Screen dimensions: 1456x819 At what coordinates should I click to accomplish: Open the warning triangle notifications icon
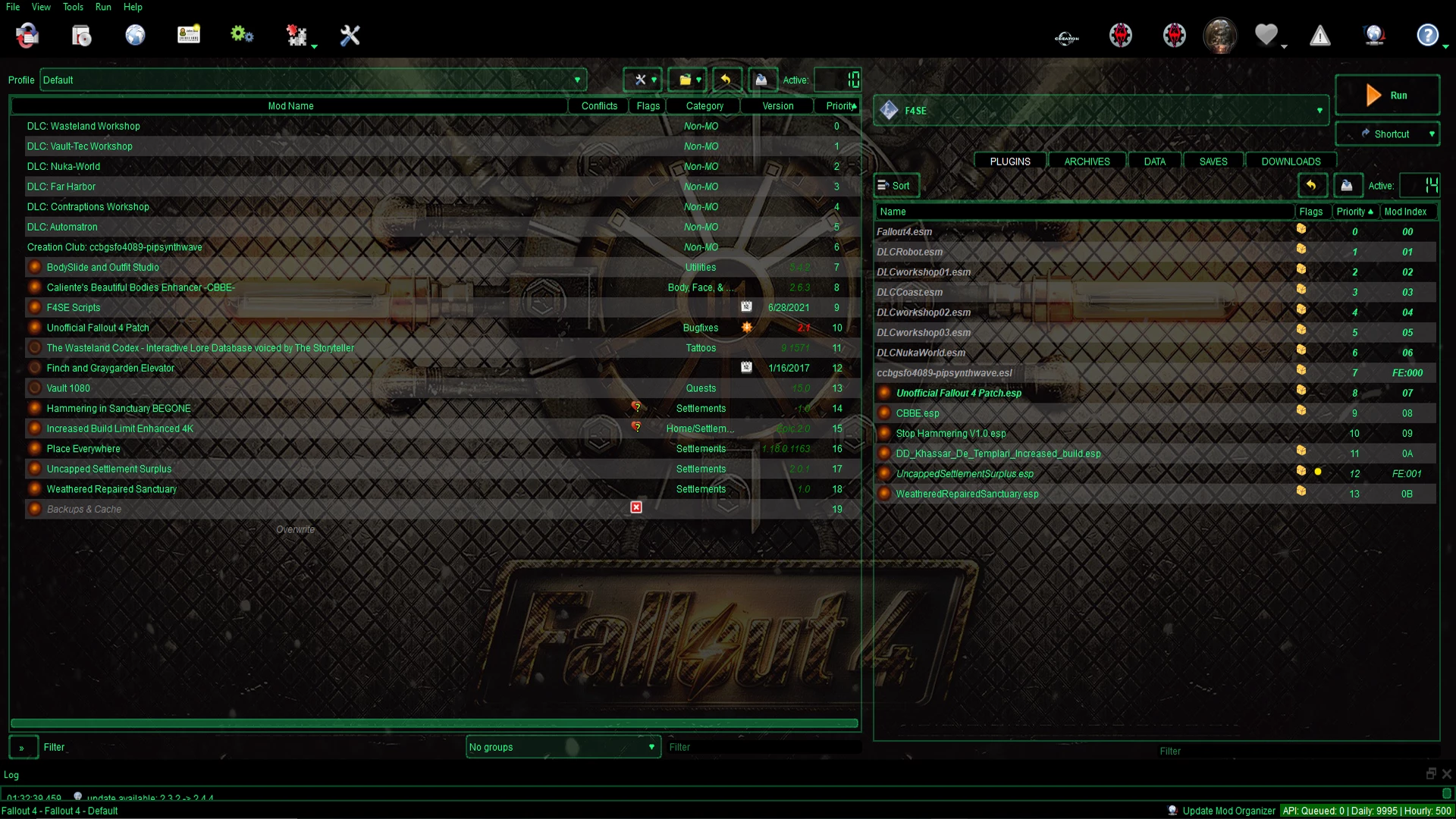(1320, 35)
